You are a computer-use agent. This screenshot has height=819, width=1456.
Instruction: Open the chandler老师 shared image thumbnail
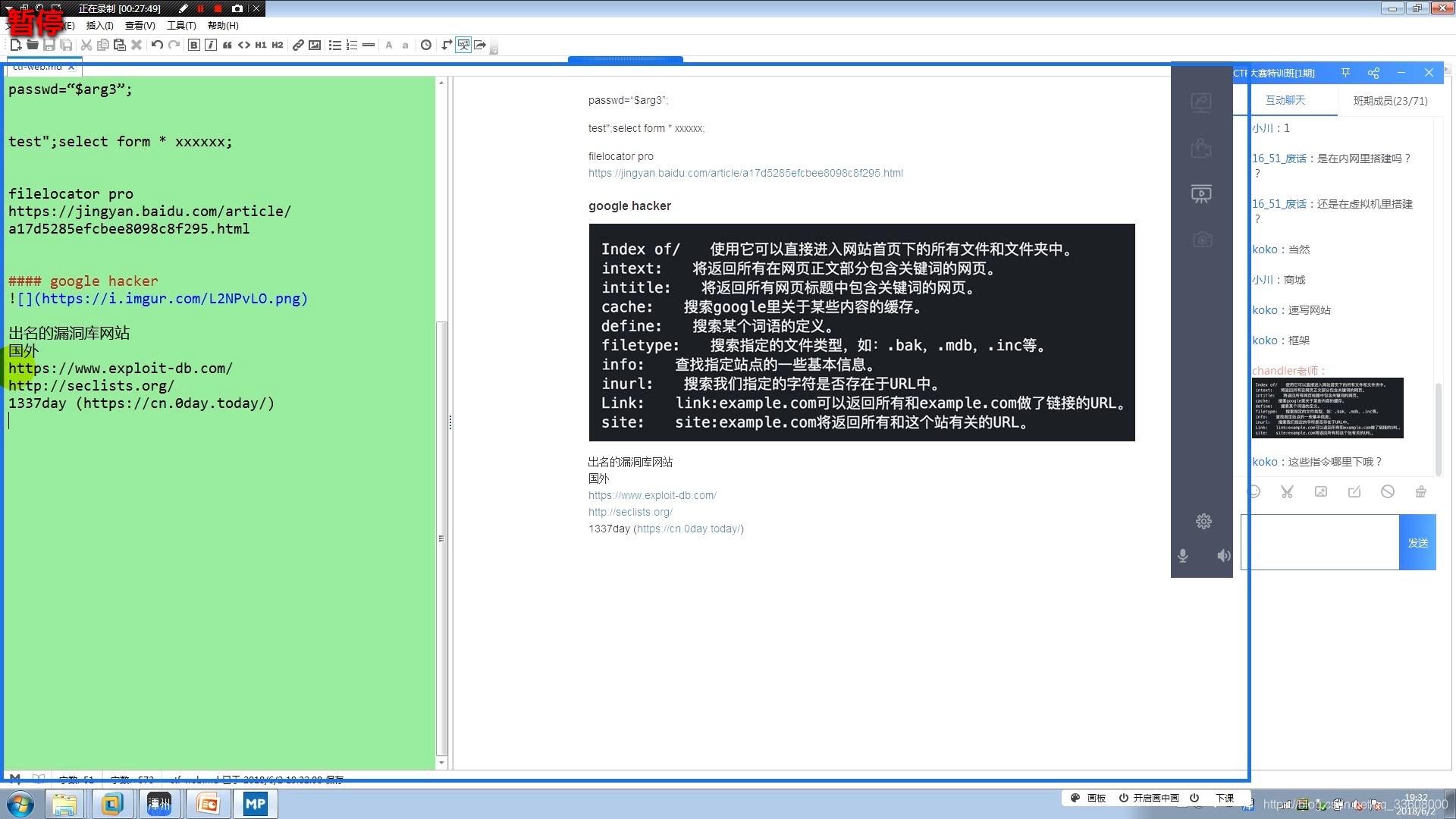coord(1327,408)
